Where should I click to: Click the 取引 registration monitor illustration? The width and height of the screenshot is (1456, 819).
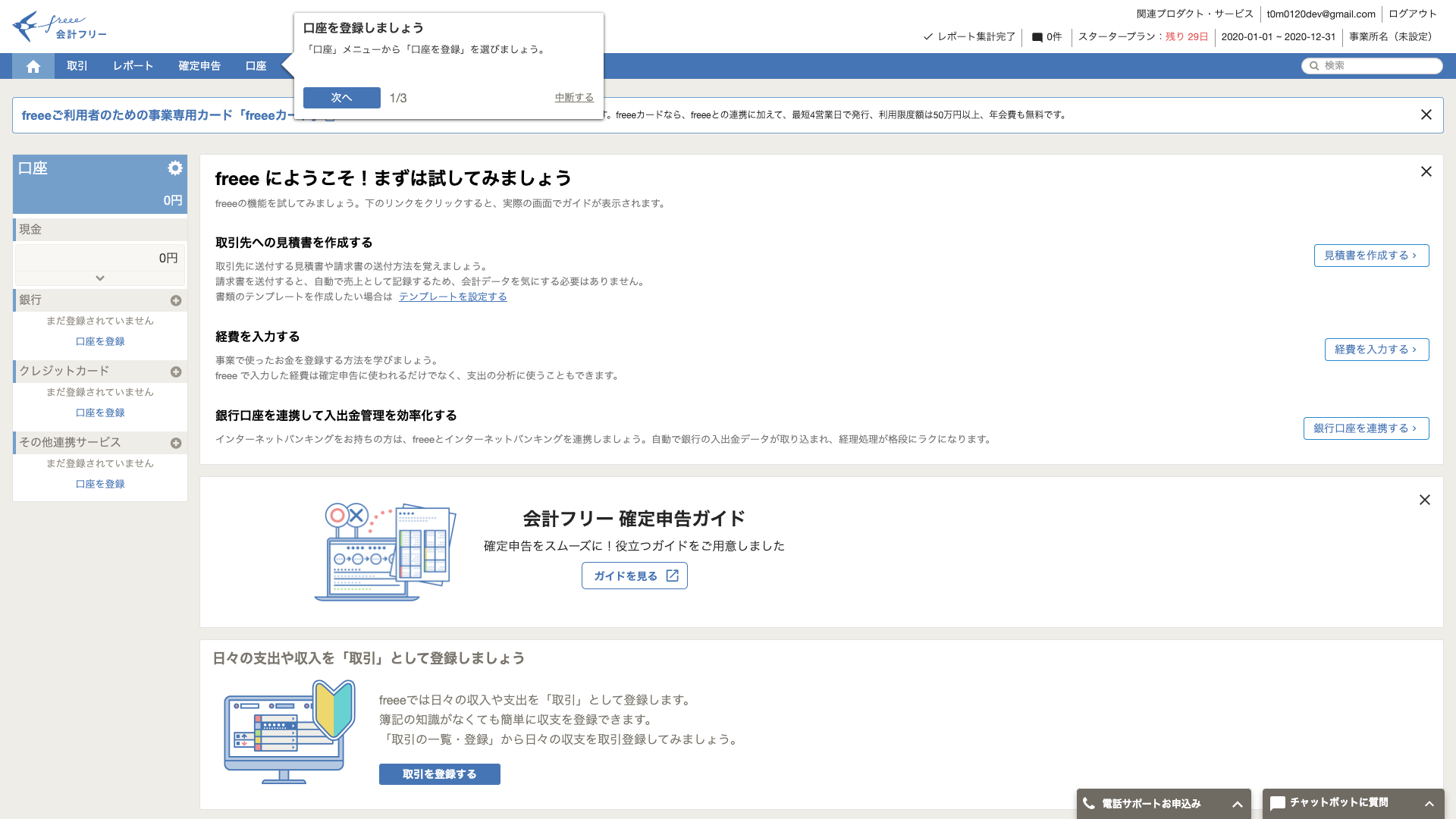pos(289,733)
